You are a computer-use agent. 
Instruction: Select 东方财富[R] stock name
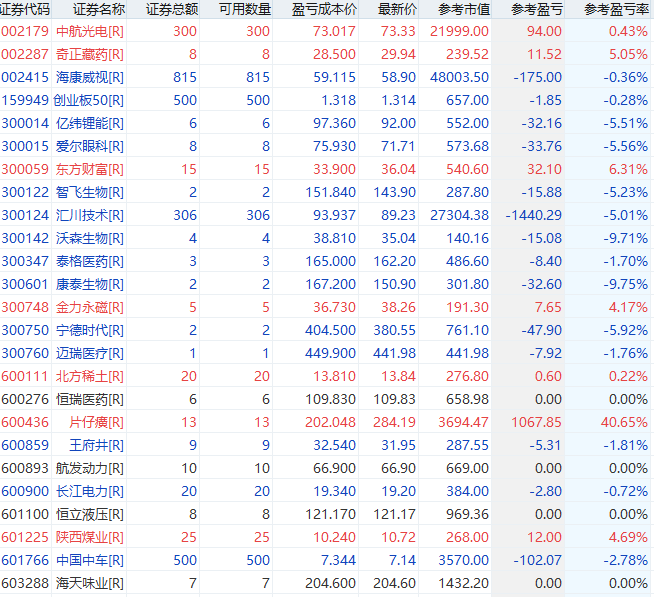90,169
